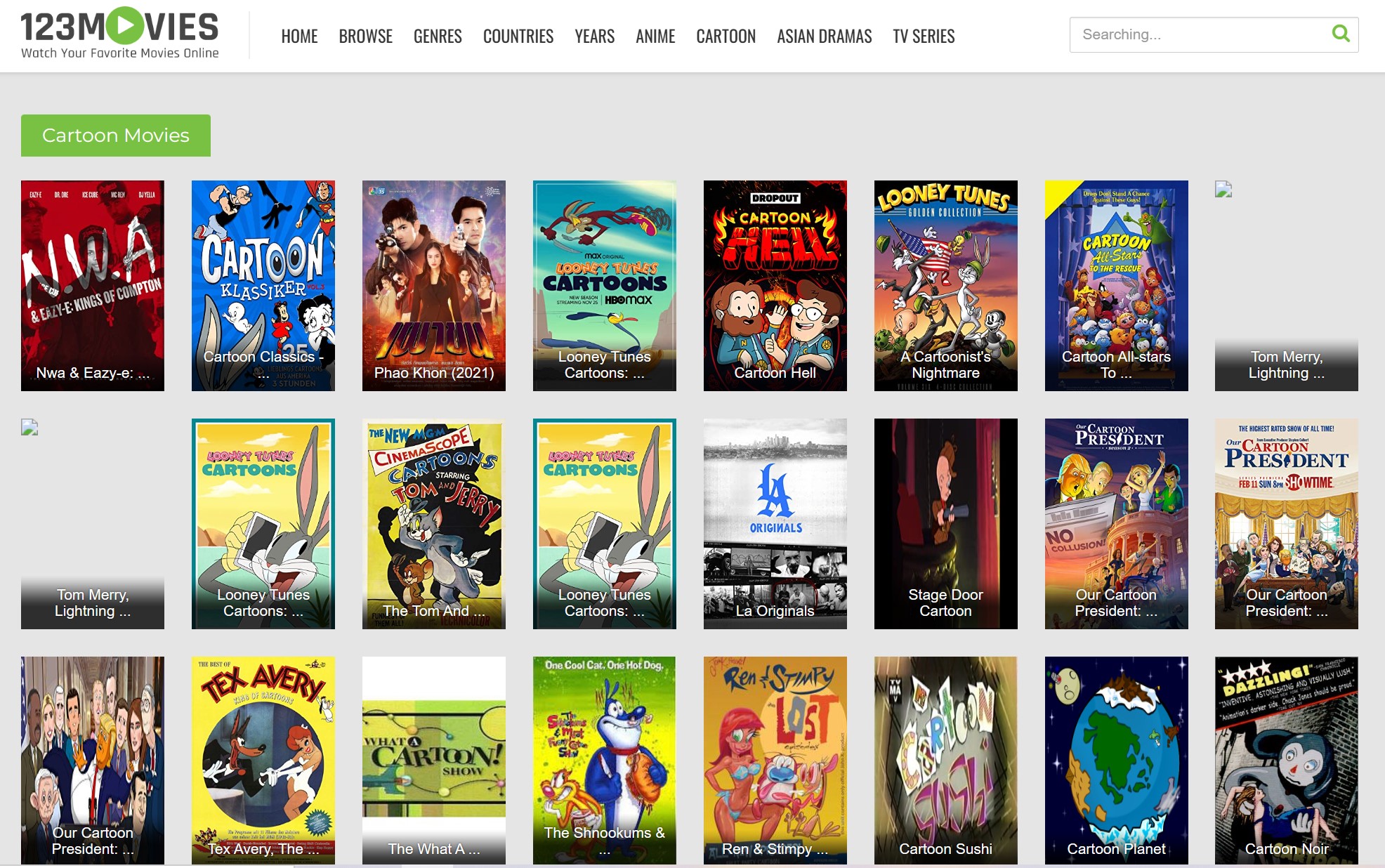1385x868 pixels.
Task: Click the Stage Door Cartoon title text
Action: (x=946, y=603)
